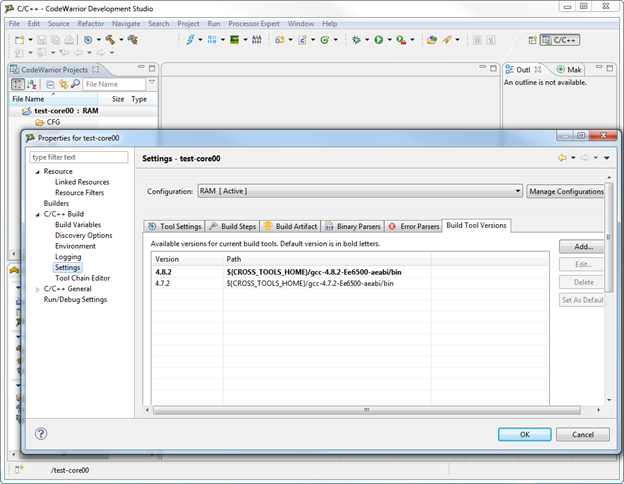Click the pencil wand toolbar icon

pyautogui.click(x=447, y=40)
